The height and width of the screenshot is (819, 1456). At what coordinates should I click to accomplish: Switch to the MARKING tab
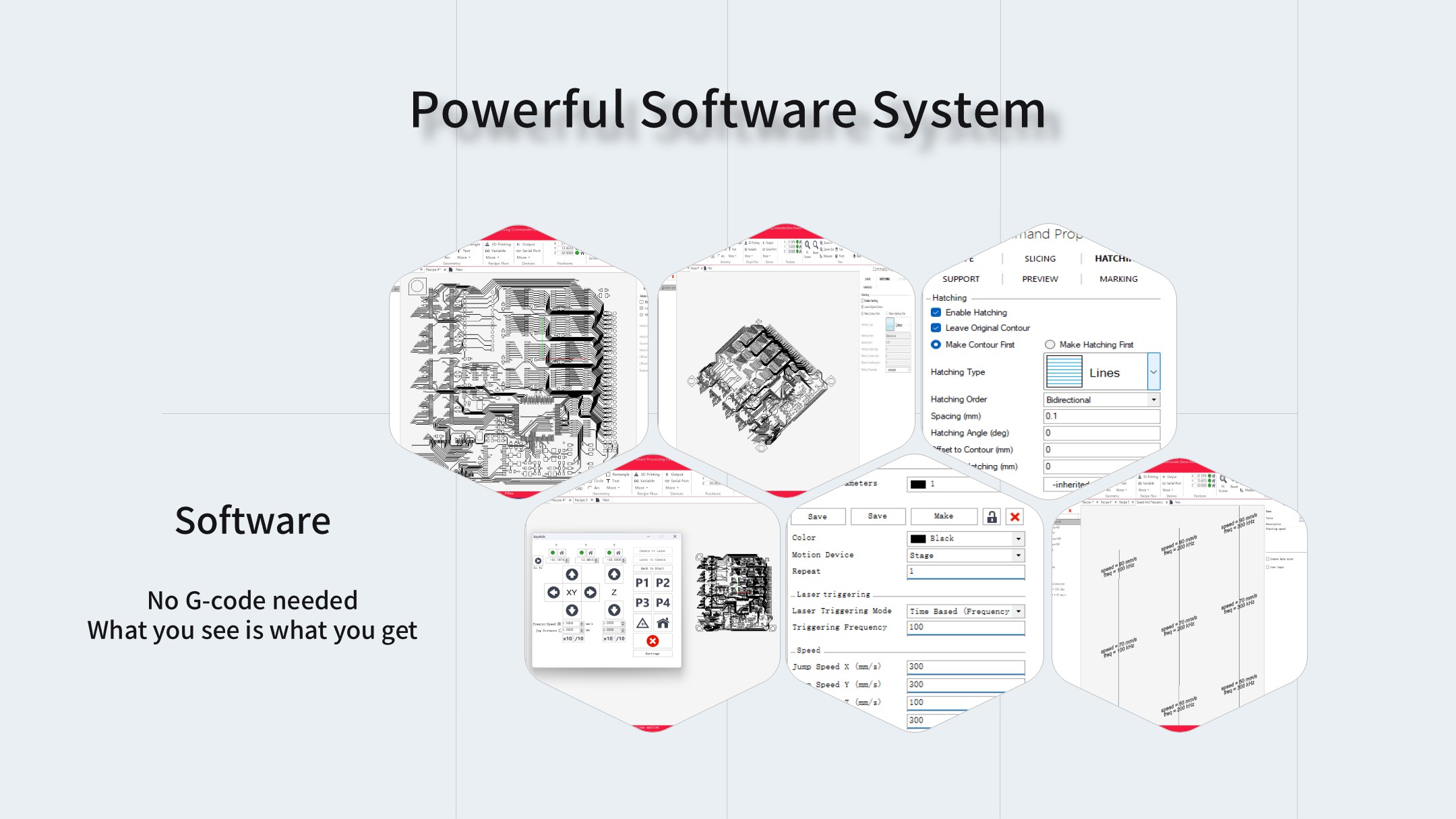1118,279
